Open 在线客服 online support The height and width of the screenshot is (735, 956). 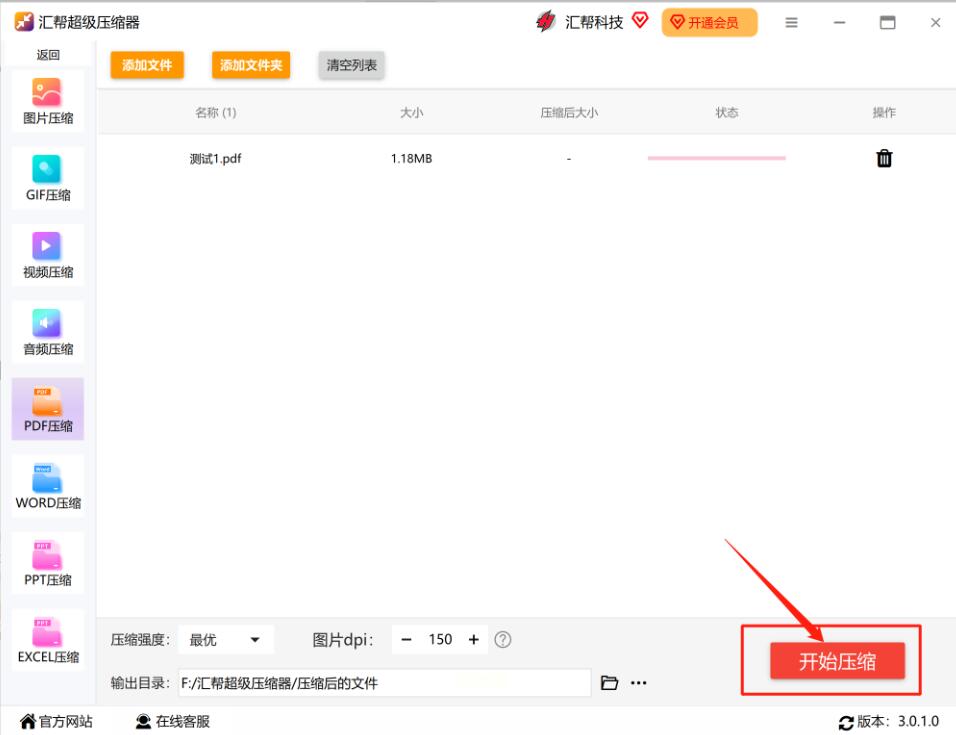point(173,722)
